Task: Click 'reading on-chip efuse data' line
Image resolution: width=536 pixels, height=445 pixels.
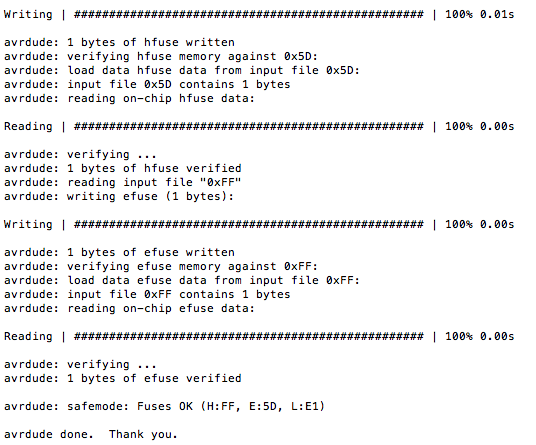Action: (x=129, y=309)
